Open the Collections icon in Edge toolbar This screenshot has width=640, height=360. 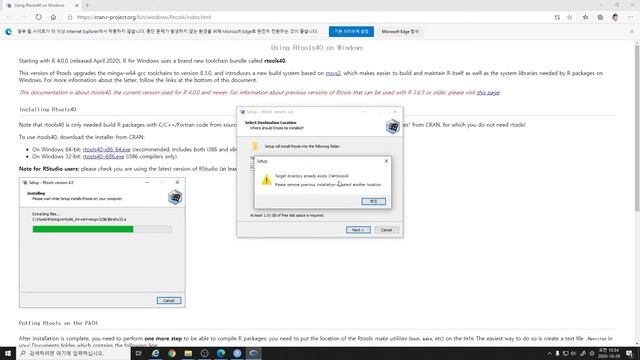pos(600,17)
